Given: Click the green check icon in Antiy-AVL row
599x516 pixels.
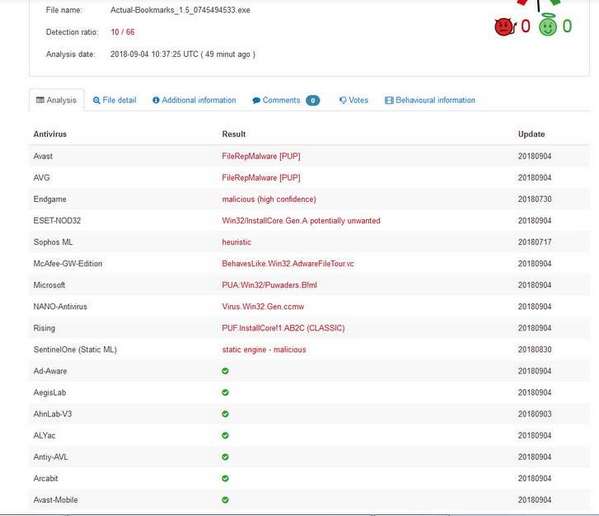Looking at the screenshot, I should point(225,457).
